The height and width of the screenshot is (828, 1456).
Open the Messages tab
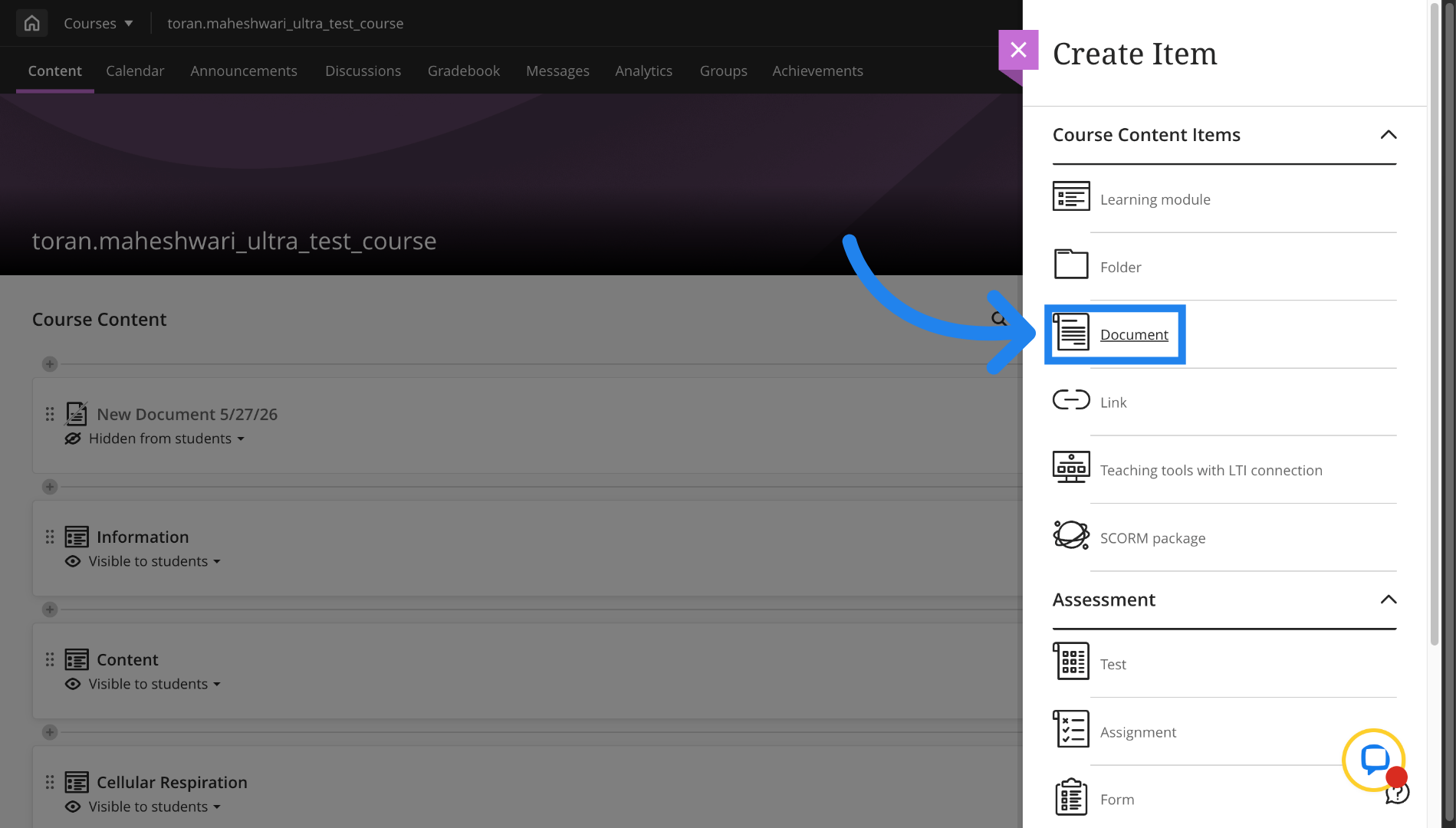point(557,71)
